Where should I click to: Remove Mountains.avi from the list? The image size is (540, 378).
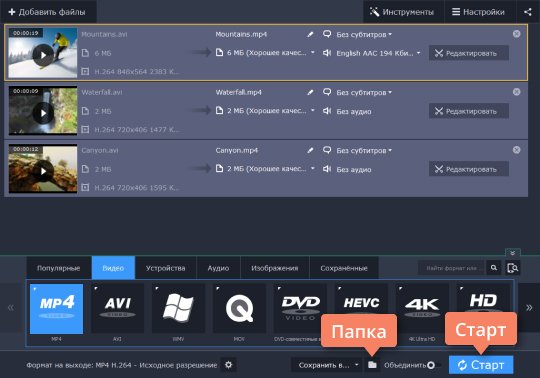(x=517, y=34)
